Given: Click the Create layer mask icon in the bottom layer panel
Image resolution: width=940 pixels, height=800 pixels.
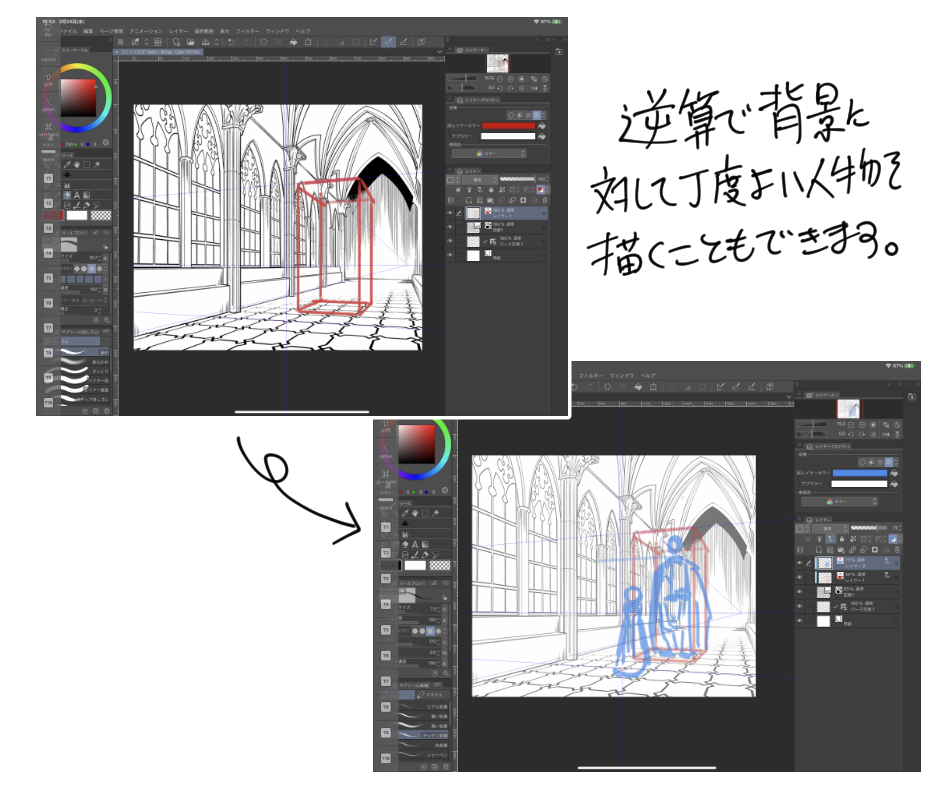Looking at the screenshot, I should pos(875,549).
